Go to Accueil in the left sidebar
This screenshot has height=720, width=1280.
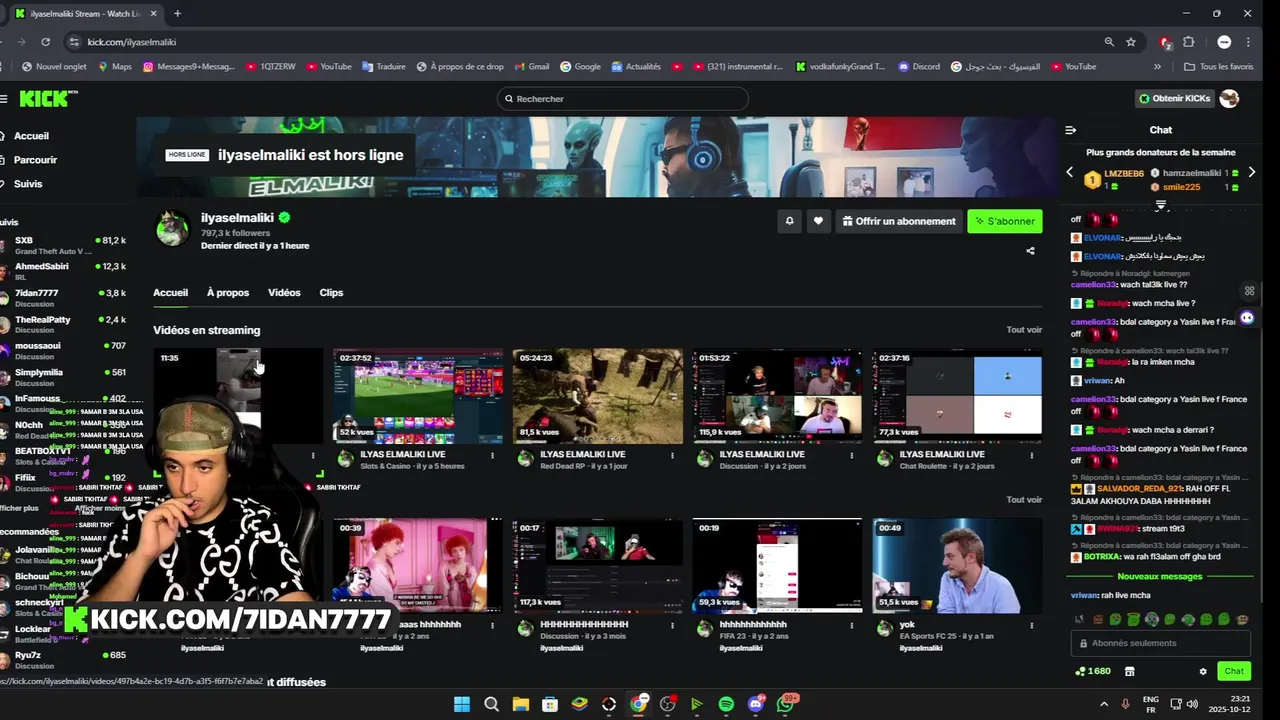pyautogui.click(x=31, y=136)
